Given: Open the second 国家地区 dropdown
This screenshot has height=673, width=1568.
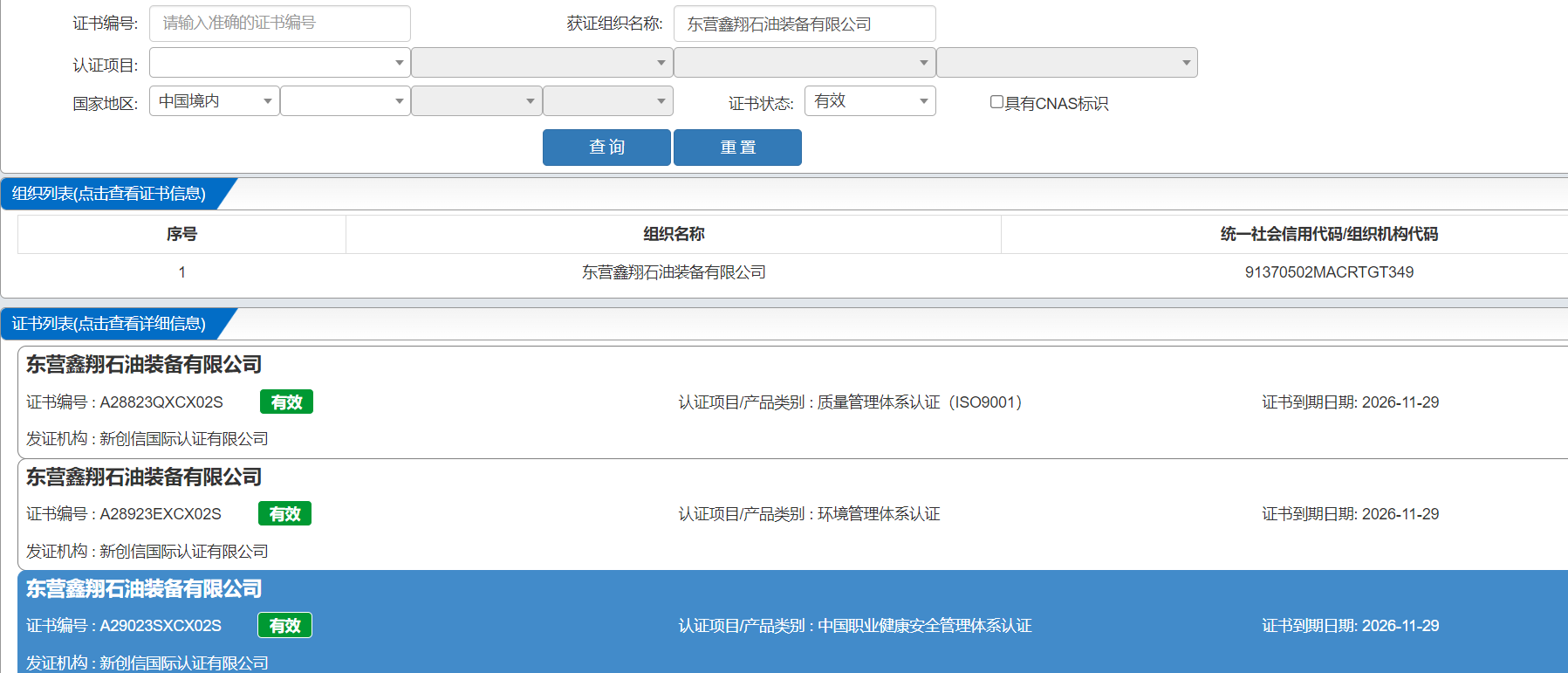Looking at the screenshot, I should [346, 101].
